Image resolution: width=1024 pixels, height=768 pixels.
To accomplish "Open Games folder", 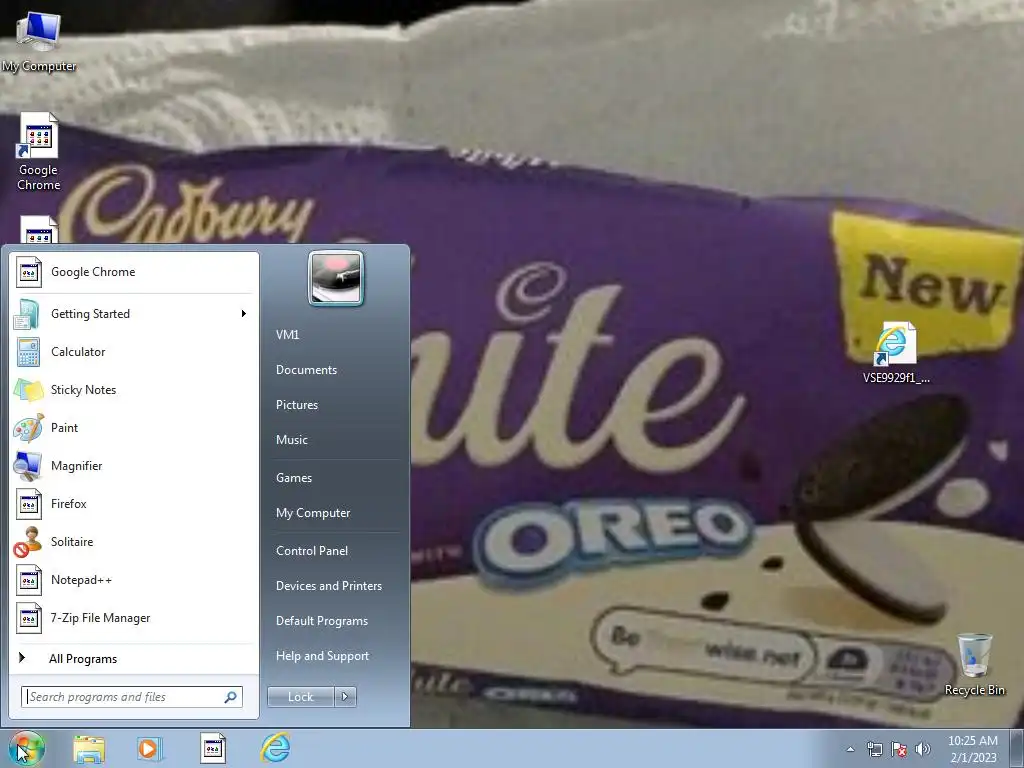I will (x=336, y=478).
